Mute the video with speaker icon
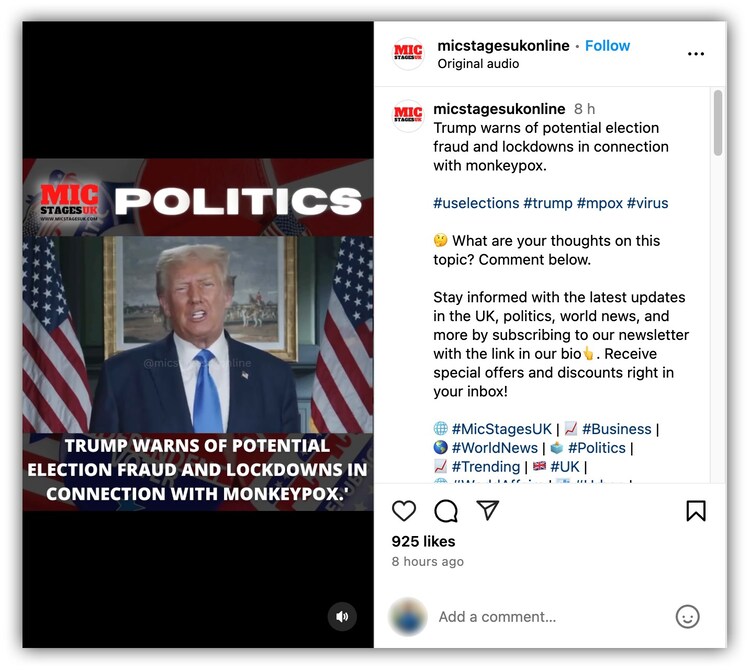The width and height of the screenshot is (750, 671). [342, 616]
